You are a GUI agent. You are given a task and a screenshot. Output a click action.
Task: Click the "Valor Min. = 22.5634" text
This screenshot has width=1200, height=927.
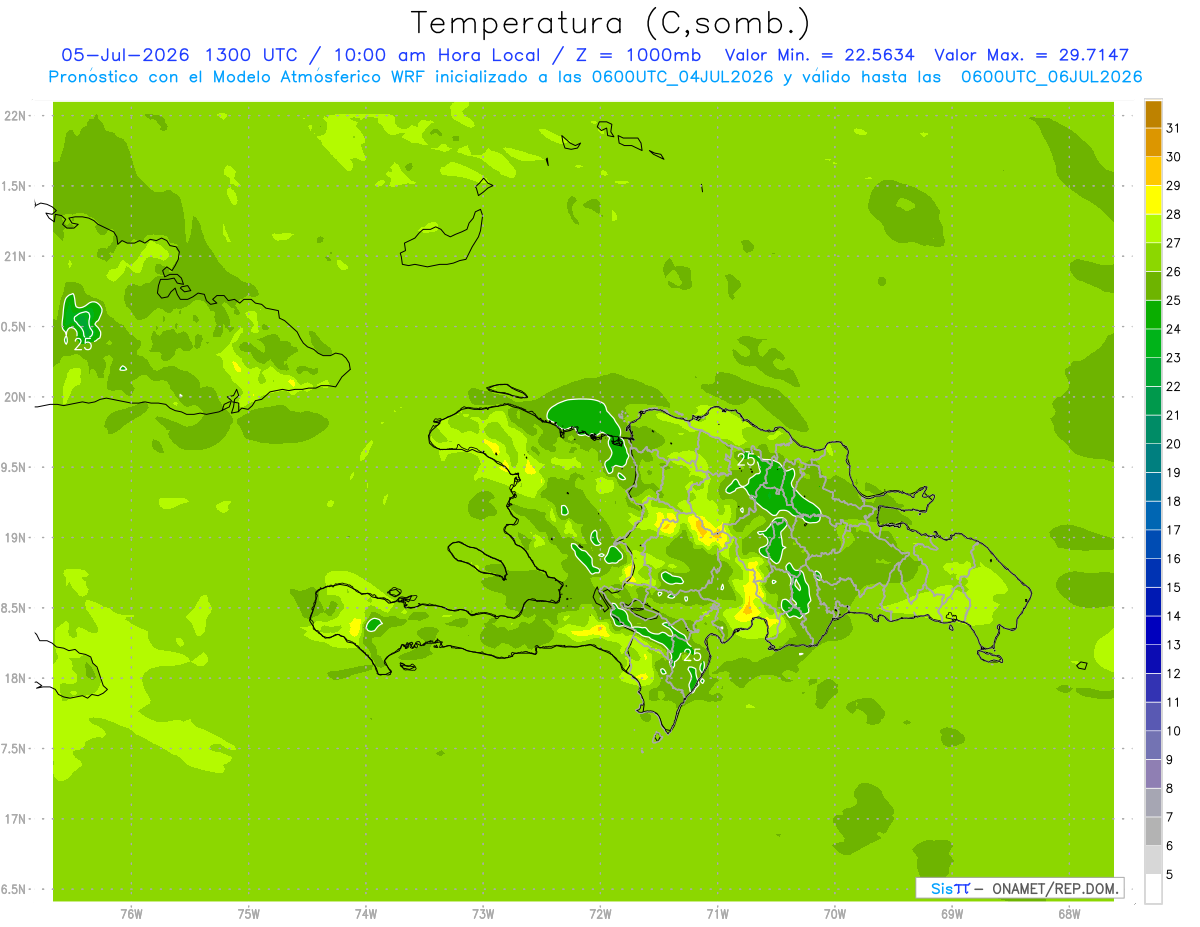[x=819, y=55]
